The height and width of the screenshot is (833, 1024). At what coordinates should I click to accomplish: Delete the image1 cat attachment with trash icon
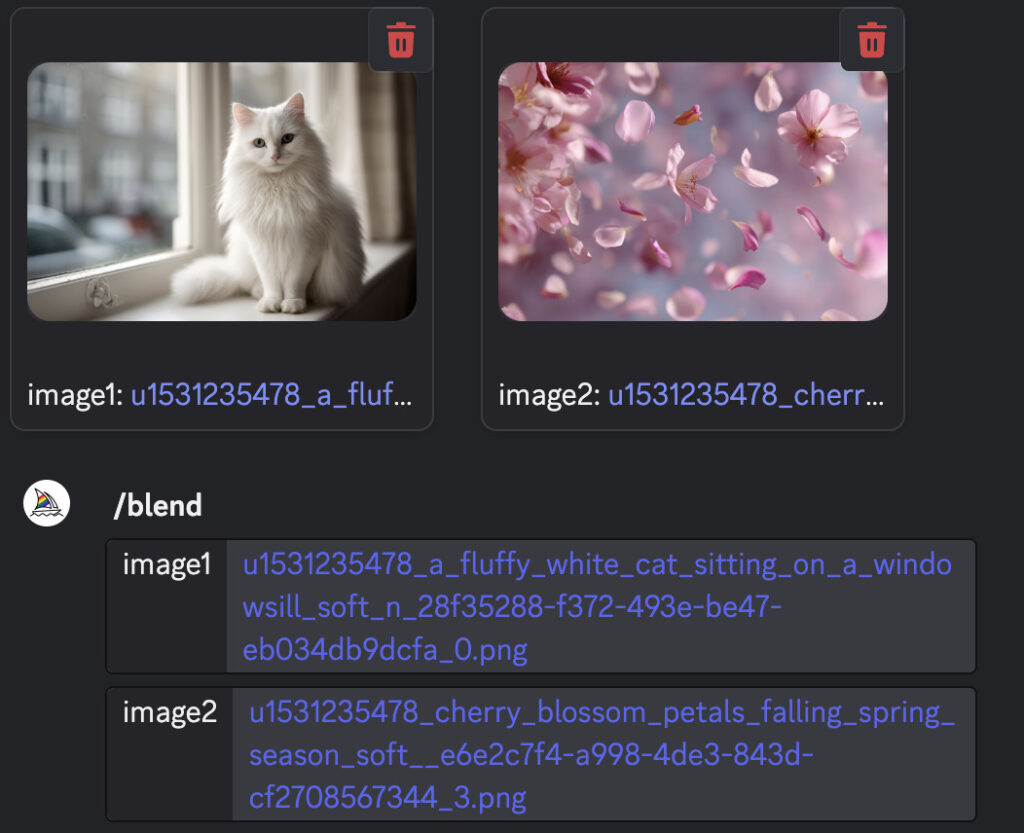click(x=401, y=40)
